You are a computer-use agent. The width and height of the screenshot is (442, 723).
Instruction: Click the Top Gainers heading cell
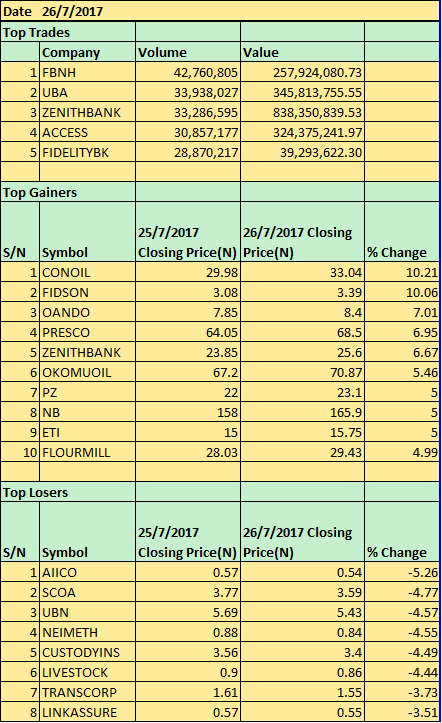point(68,192)
